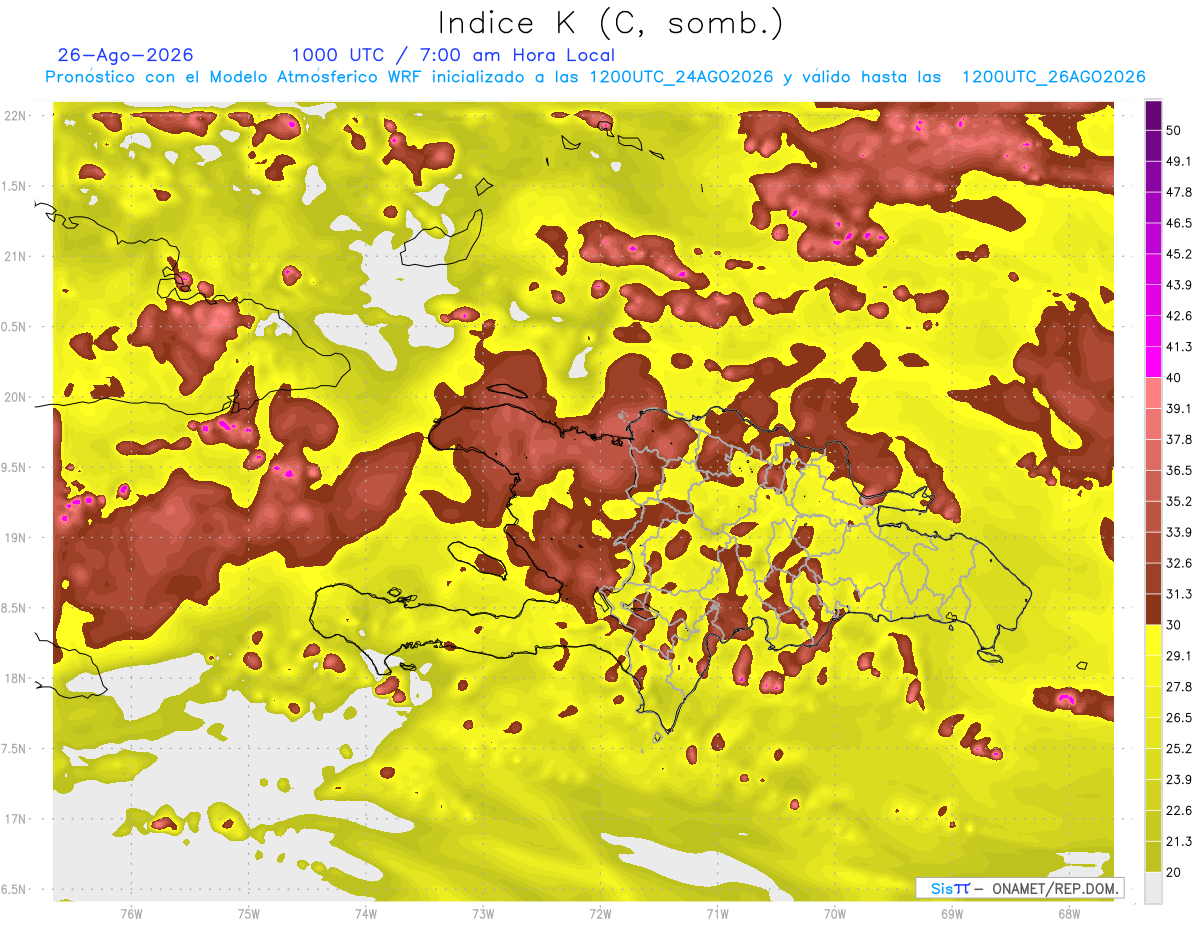Image resolution: width=1200 pixels, height=927 pixels.
Task: Click the colorbar value "33.9"
Action: 1179,532
